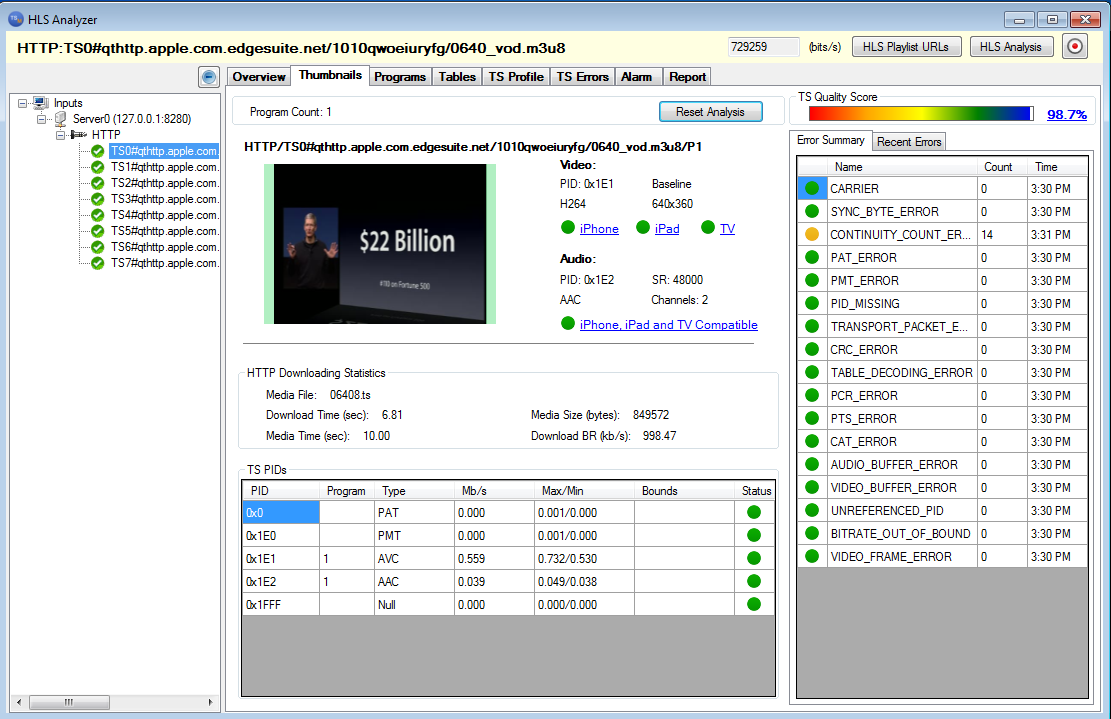Image resolution: width=1111 pixels, height=719 pixels.
Task: Click the green dot next to the iPad link
Action: pyautogui.click(x=643, y=228)
